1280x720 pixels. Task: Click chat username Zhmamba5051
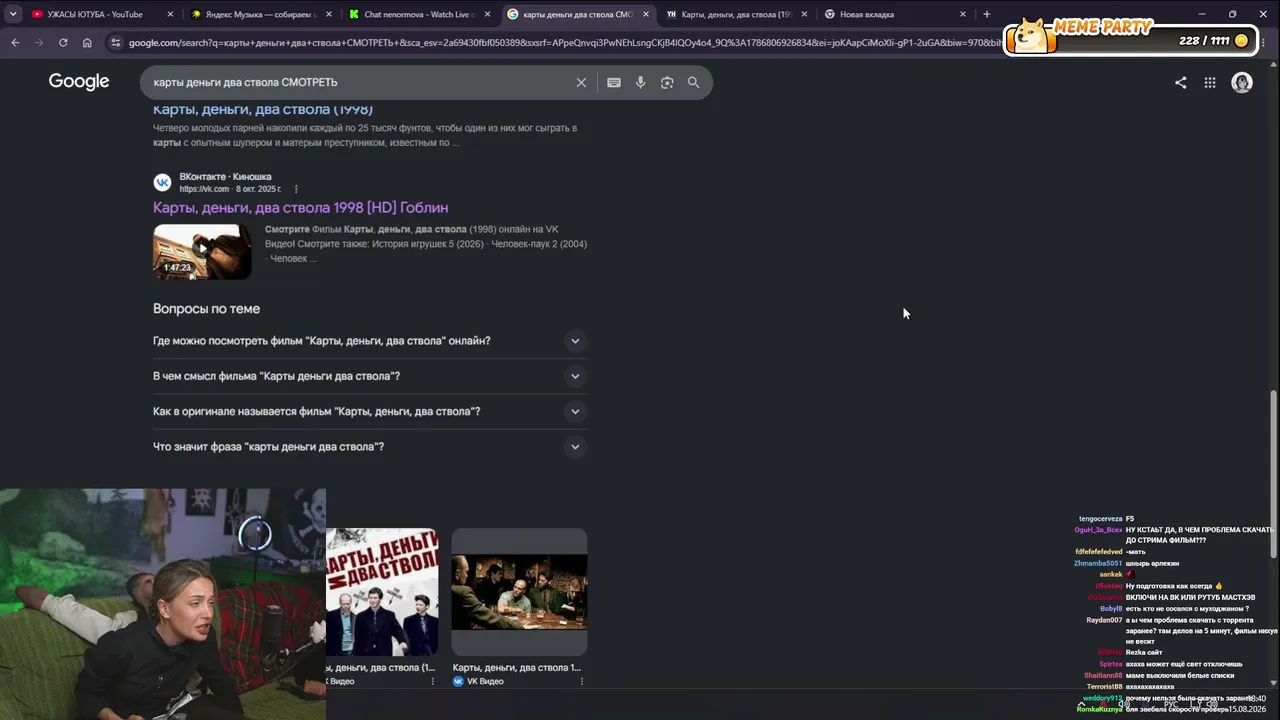[x=1098, y=563]
